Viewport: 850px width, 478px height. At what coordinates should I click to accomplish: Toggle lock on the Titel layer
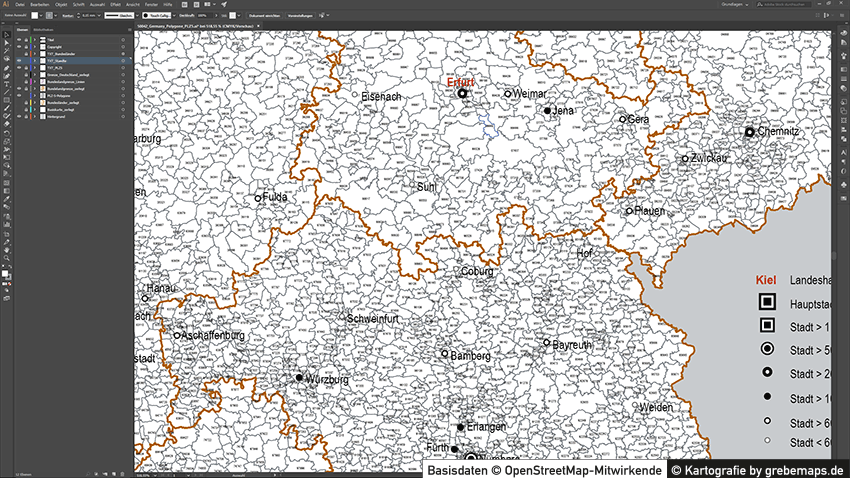click(26, 40)
